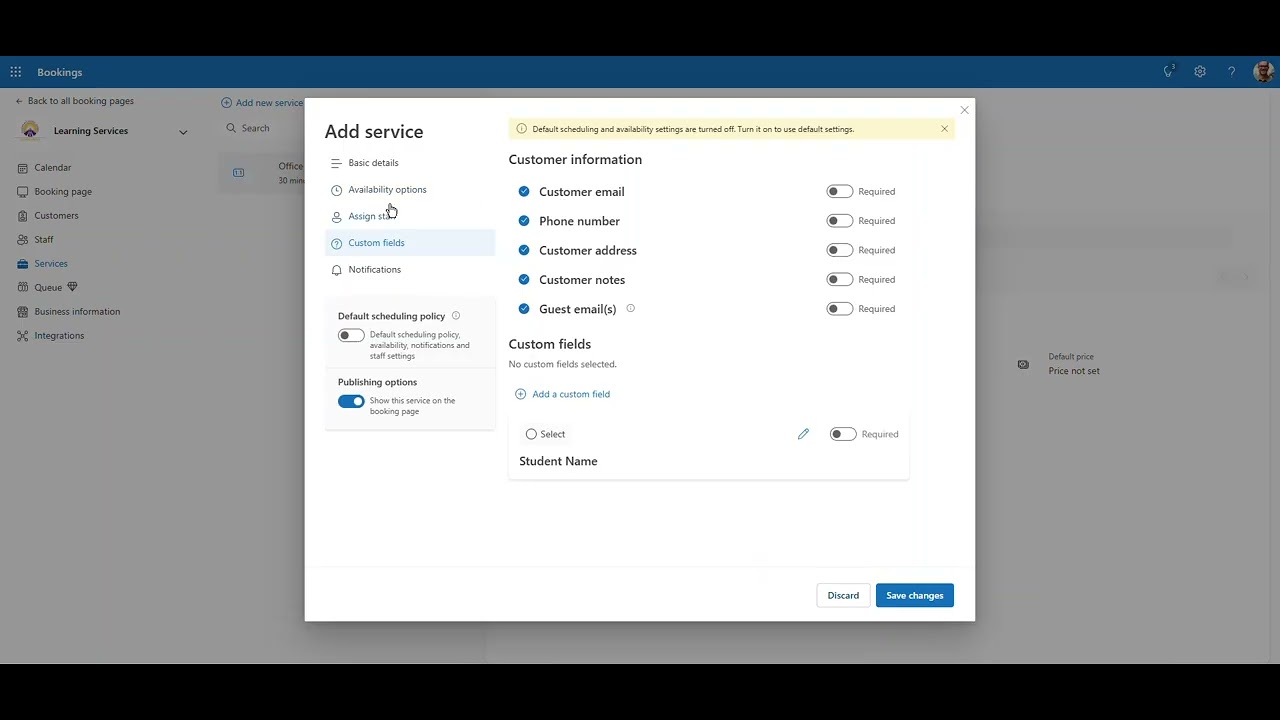Open Basic details section
The width and height of the screenshot is (1280, 720).
410,163
